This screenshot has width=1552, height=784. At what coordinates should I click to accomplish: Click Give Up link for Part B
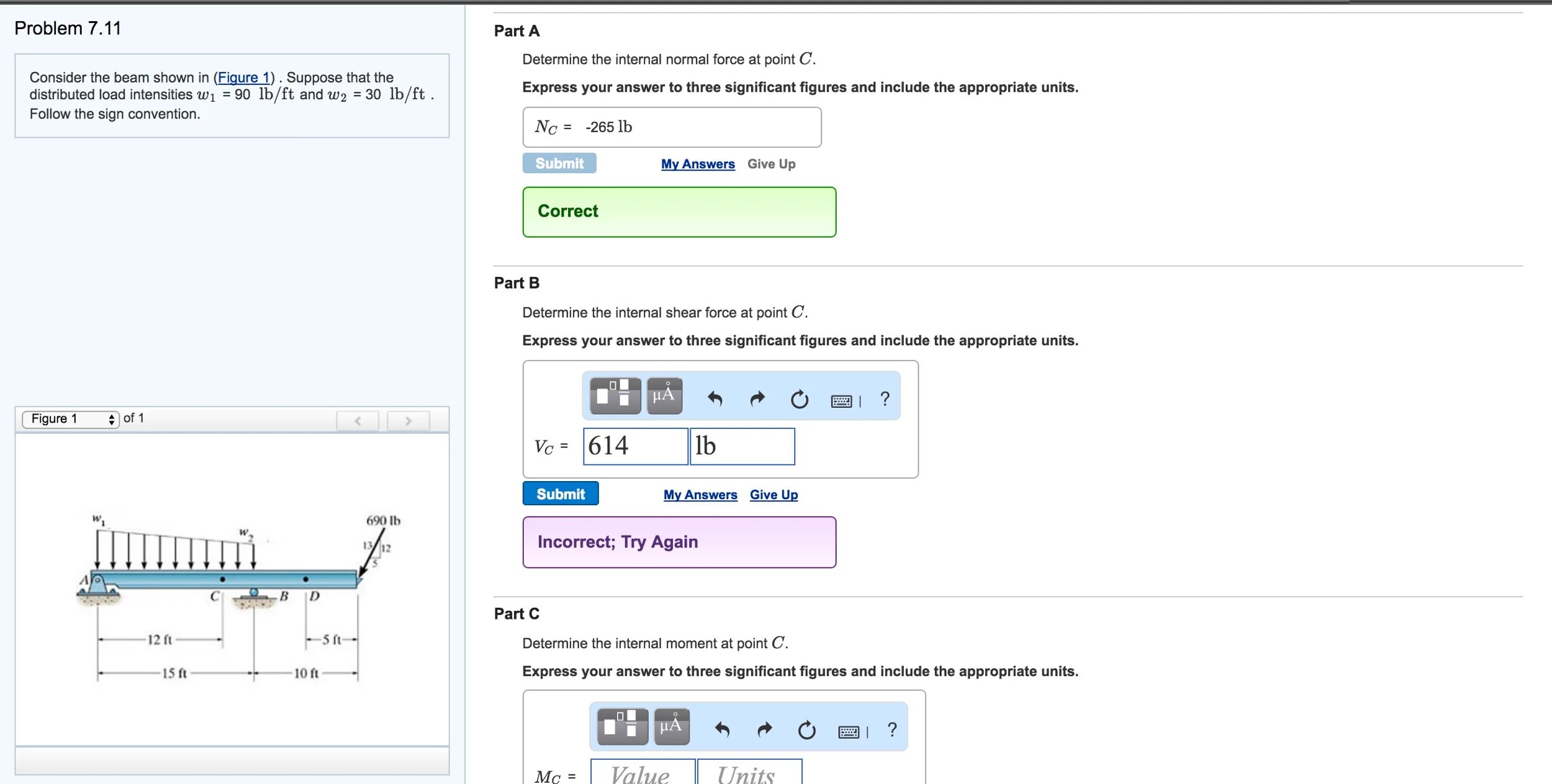pyautogui.click(x=774, y=495)
